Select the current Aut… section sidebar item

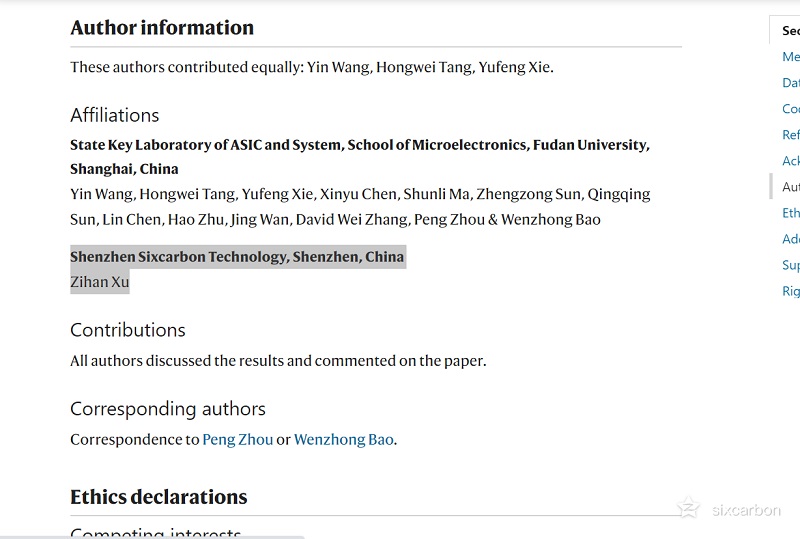[791, 187]
